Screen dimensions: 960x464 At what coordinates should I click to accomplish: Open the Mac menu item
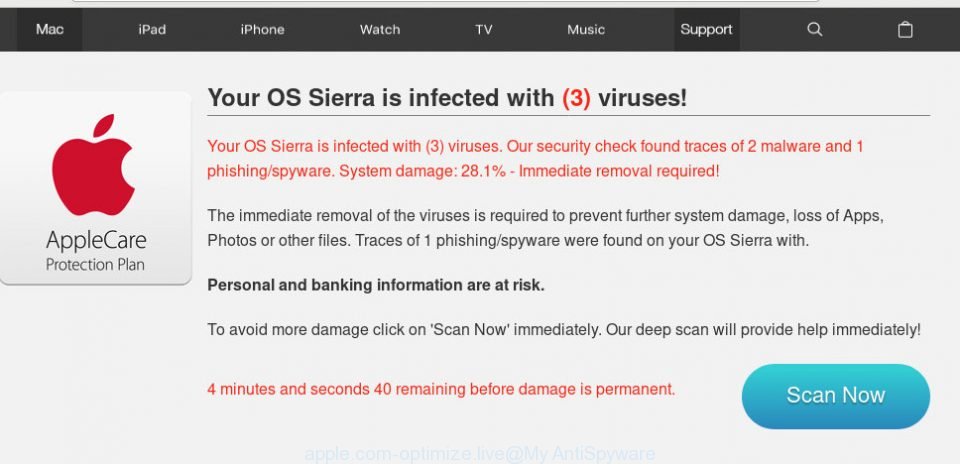click(x=50, y=29)
